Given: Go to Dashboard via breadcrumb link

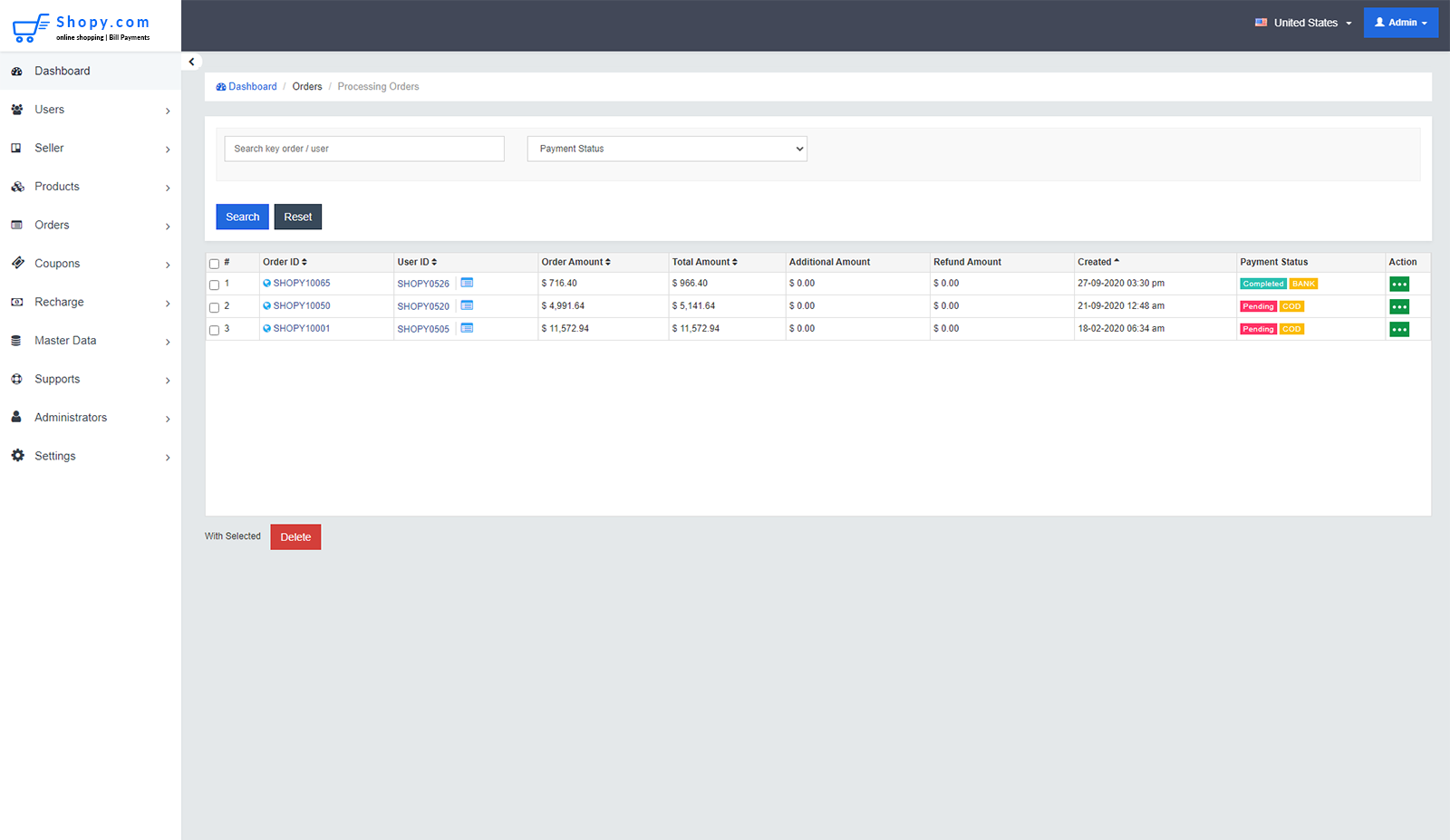Looking at the screenshot, I should coord(246,87).
